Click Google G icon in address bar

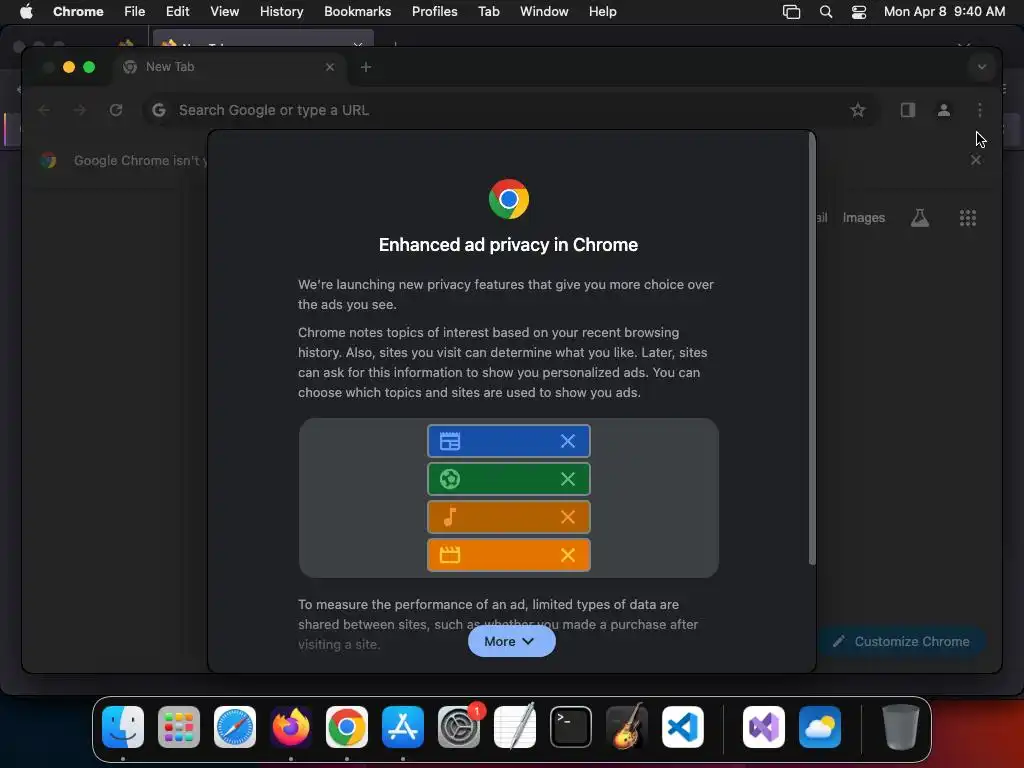click(159, 110)
